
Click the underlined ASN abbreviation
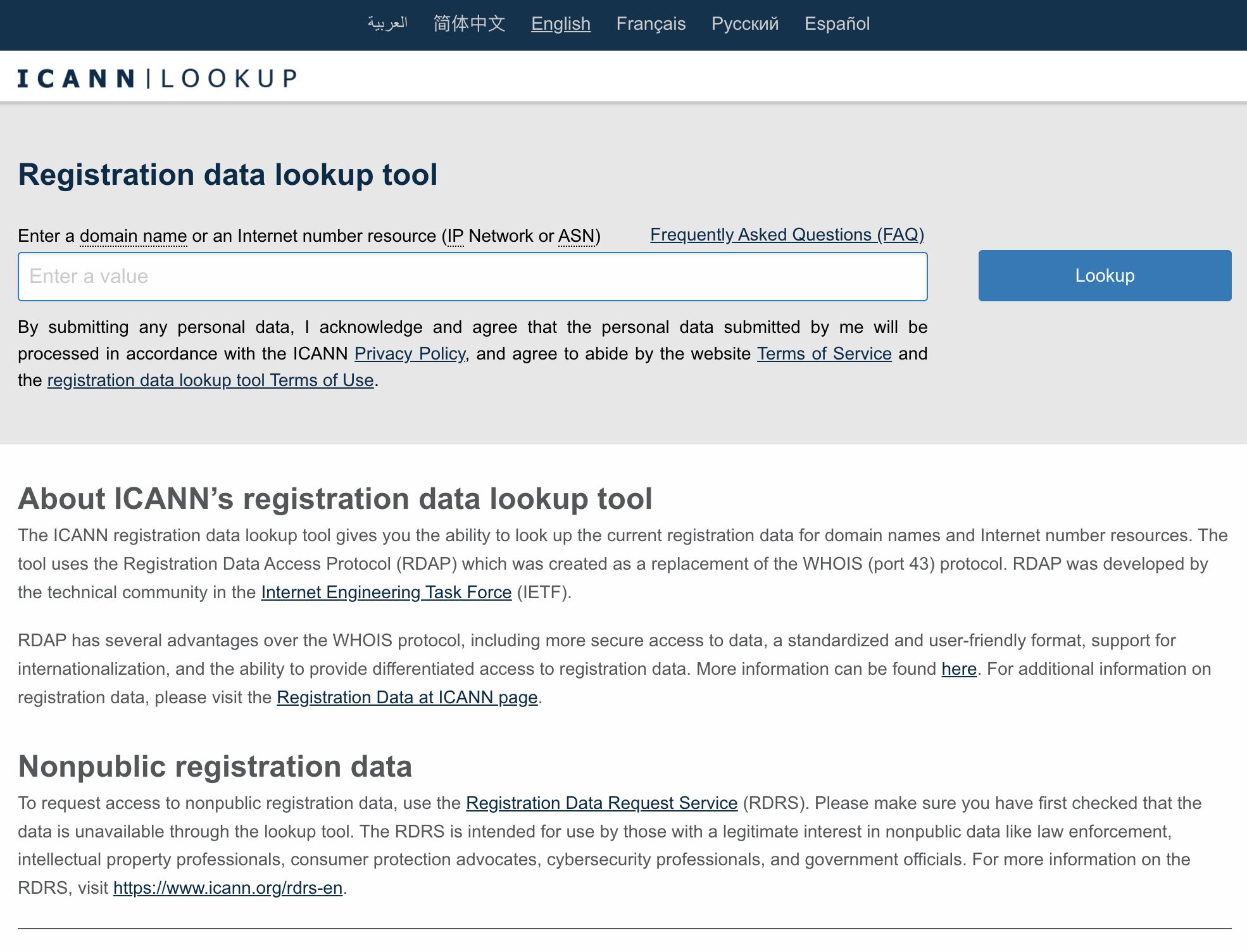[576, 236]
